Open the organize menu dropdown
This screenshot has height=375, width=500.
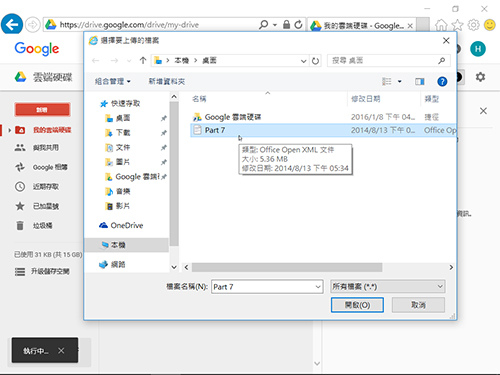(112, 81)
